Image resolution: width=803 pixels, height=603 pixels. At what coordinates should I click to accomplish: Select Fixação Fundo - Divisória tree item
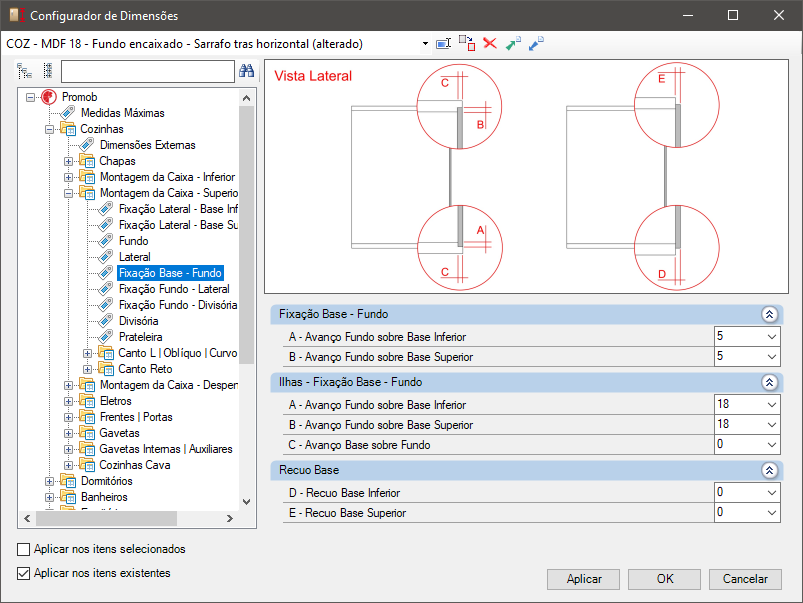178,305
